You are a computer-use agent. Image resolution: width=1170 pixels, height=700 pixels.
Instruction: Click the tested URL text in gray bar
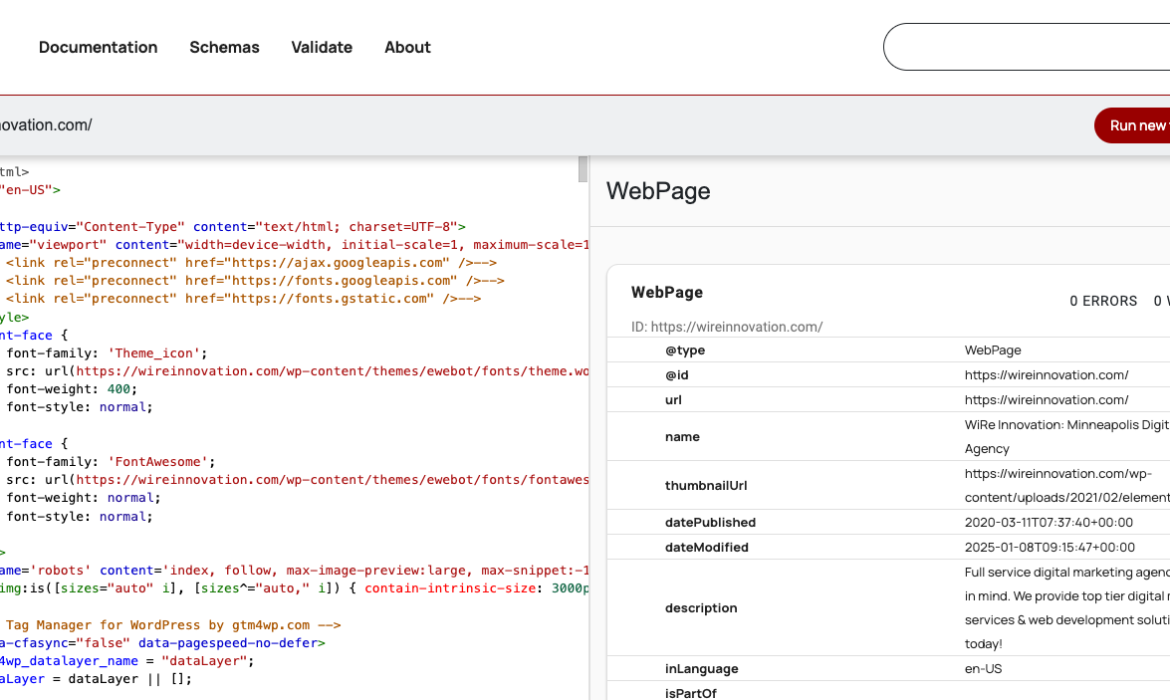(45, 125)
